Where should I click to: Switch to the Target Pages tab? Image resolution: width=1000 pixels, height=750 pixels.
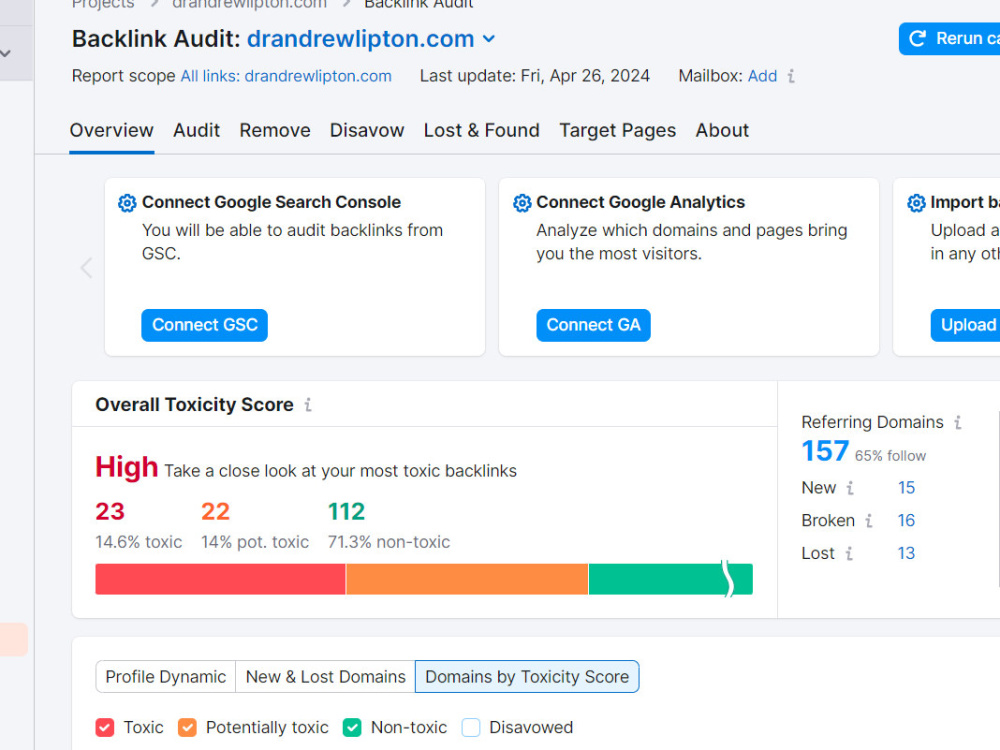click(x=617, y=130)
